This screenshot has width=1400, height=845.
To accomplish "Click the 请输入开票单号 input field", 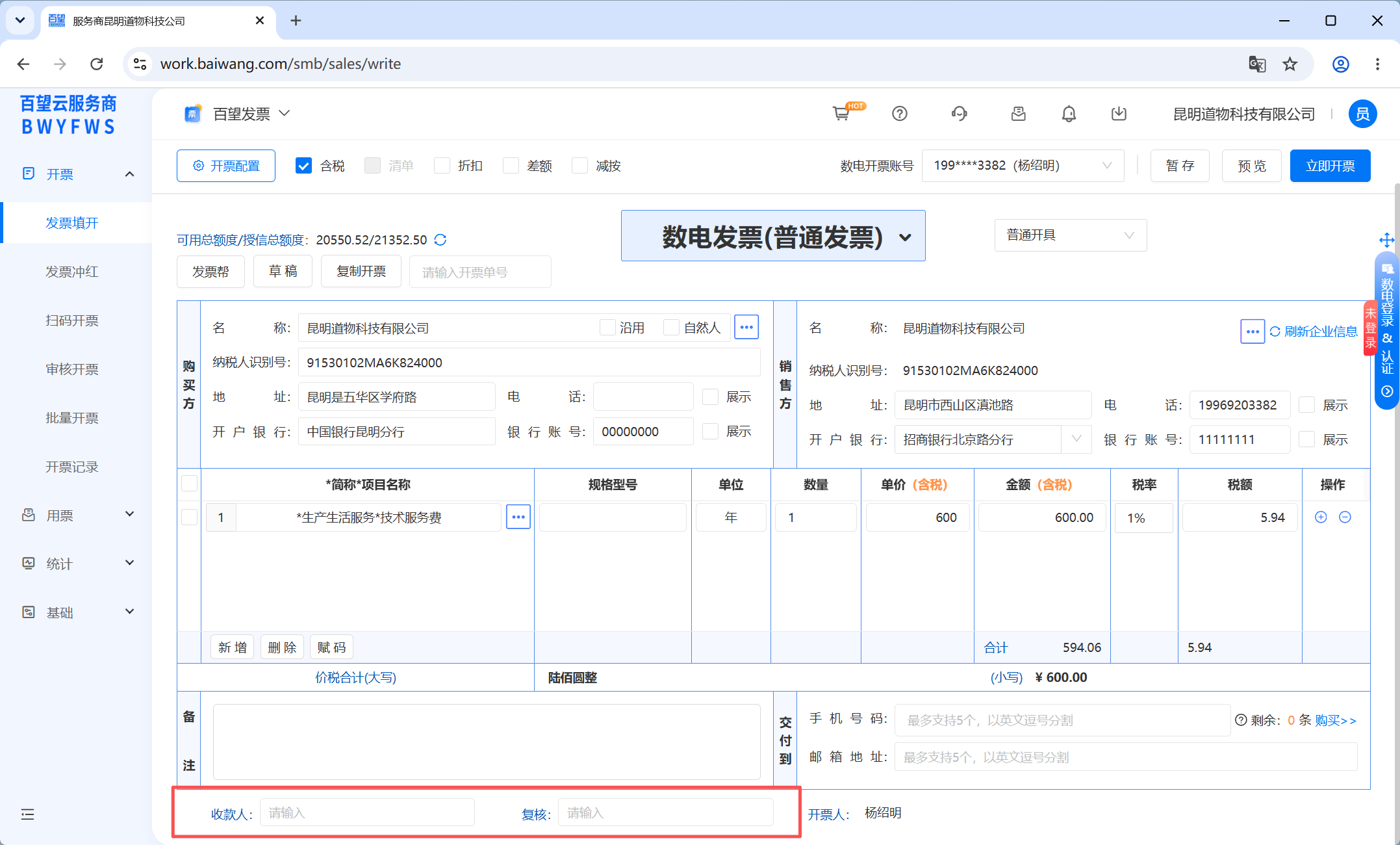I will (x=480, y=272).
